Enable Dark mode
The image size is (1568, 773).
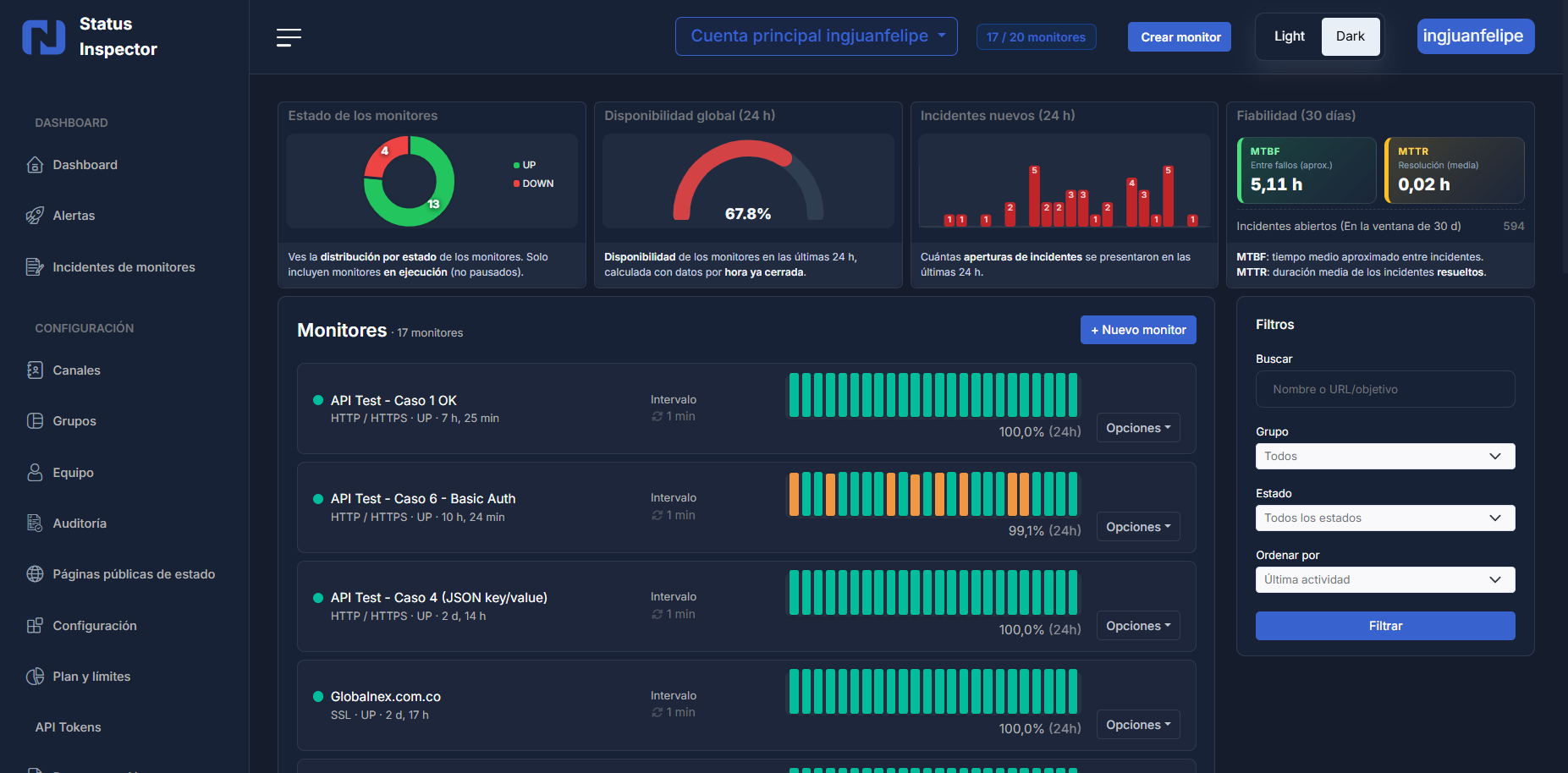[1350, 36]
